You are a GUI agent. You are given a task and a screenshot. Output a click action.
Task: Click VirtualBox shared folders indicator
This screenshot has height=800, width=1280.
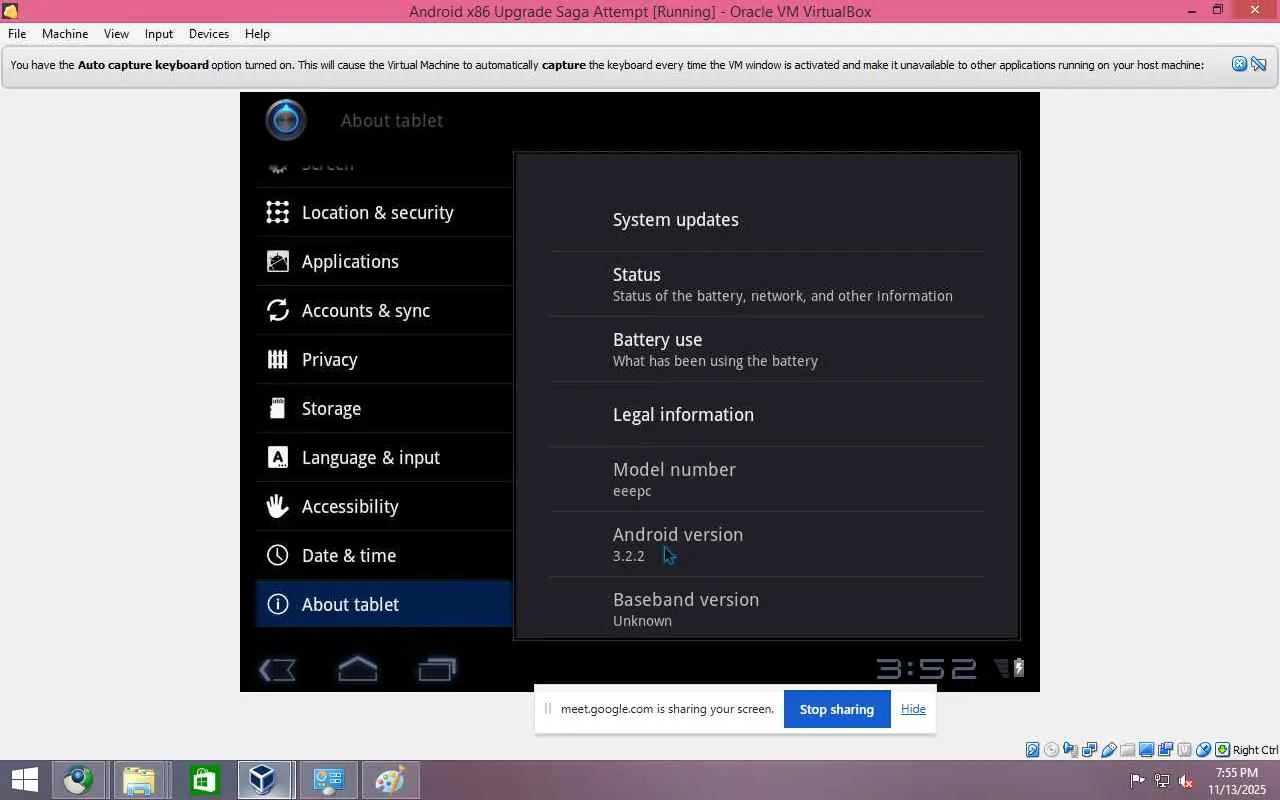click(1127, 750)
